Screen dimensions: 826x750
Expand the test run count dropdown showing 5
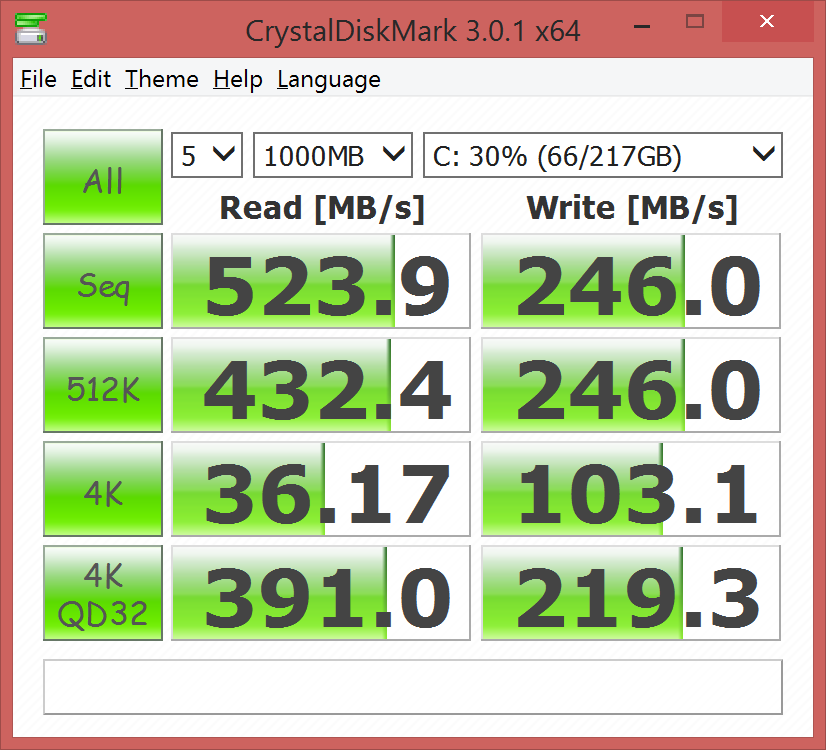(207, 155)
